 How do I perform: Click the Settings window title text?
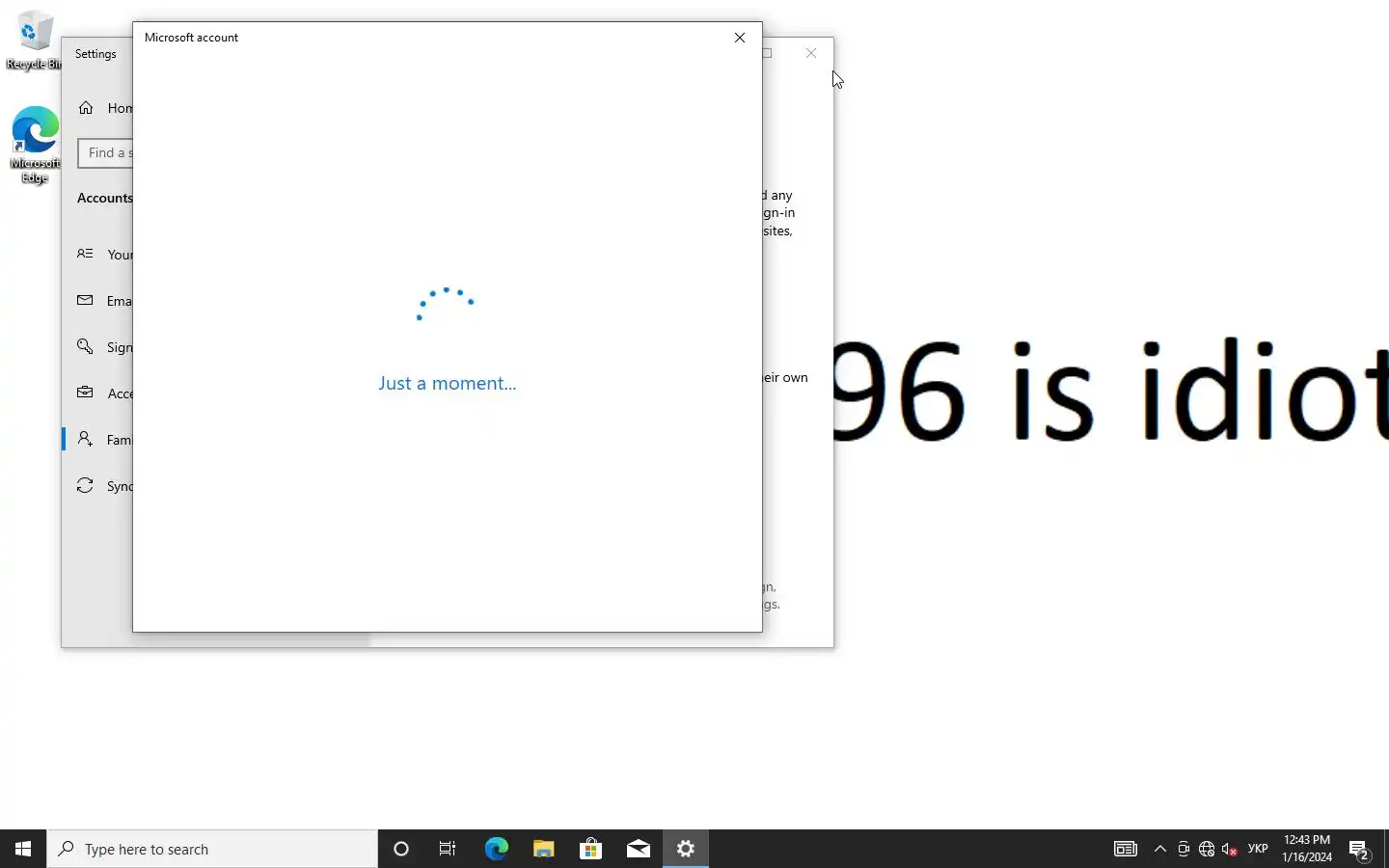click(95, 54)
